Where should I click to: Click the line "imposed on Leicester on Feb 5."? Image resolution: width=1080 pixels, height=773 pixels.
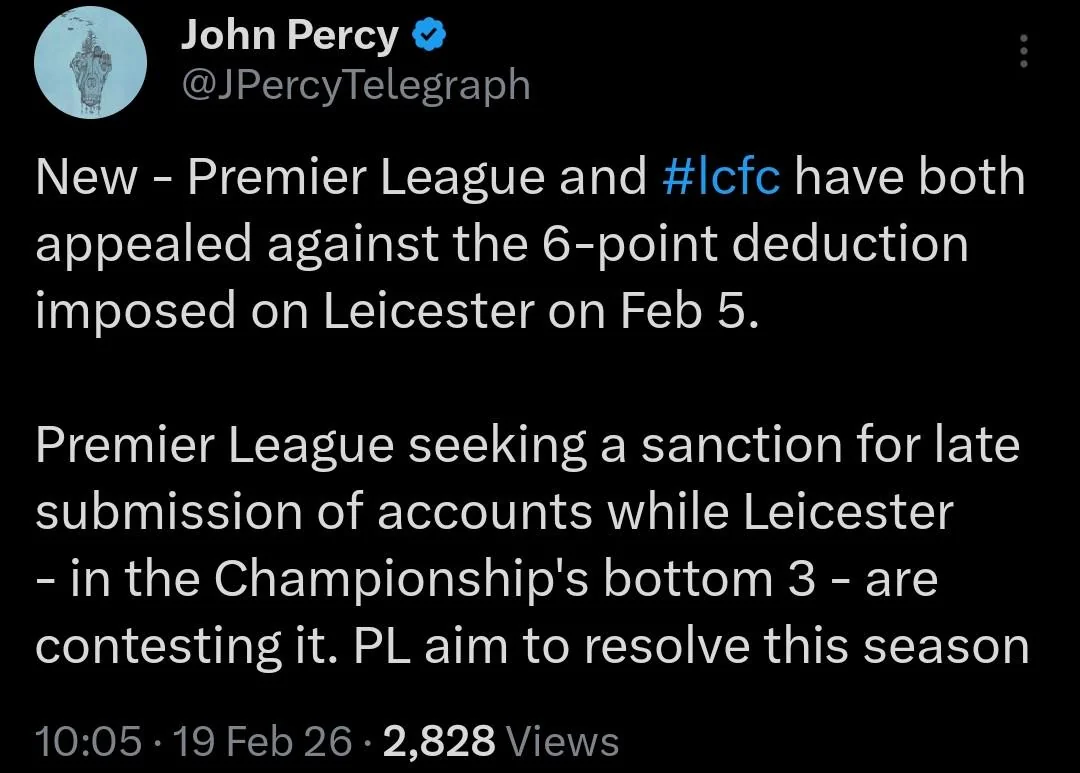(x=397, y=311)
